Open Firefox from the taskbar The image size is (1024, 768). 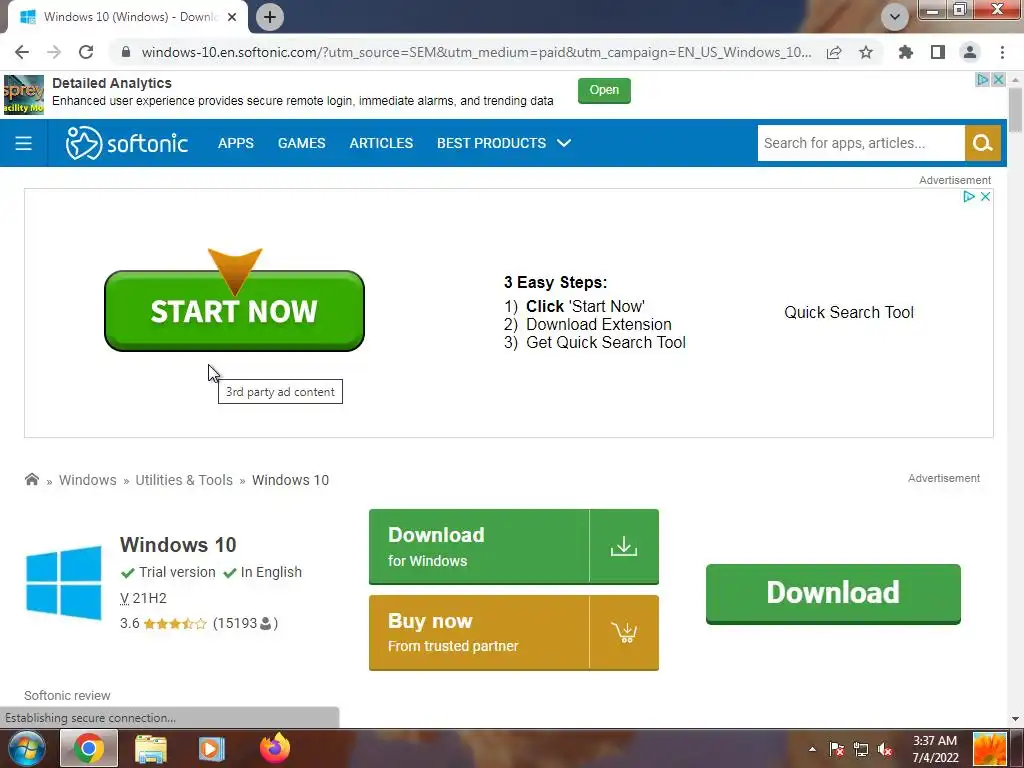coord(275,748)
